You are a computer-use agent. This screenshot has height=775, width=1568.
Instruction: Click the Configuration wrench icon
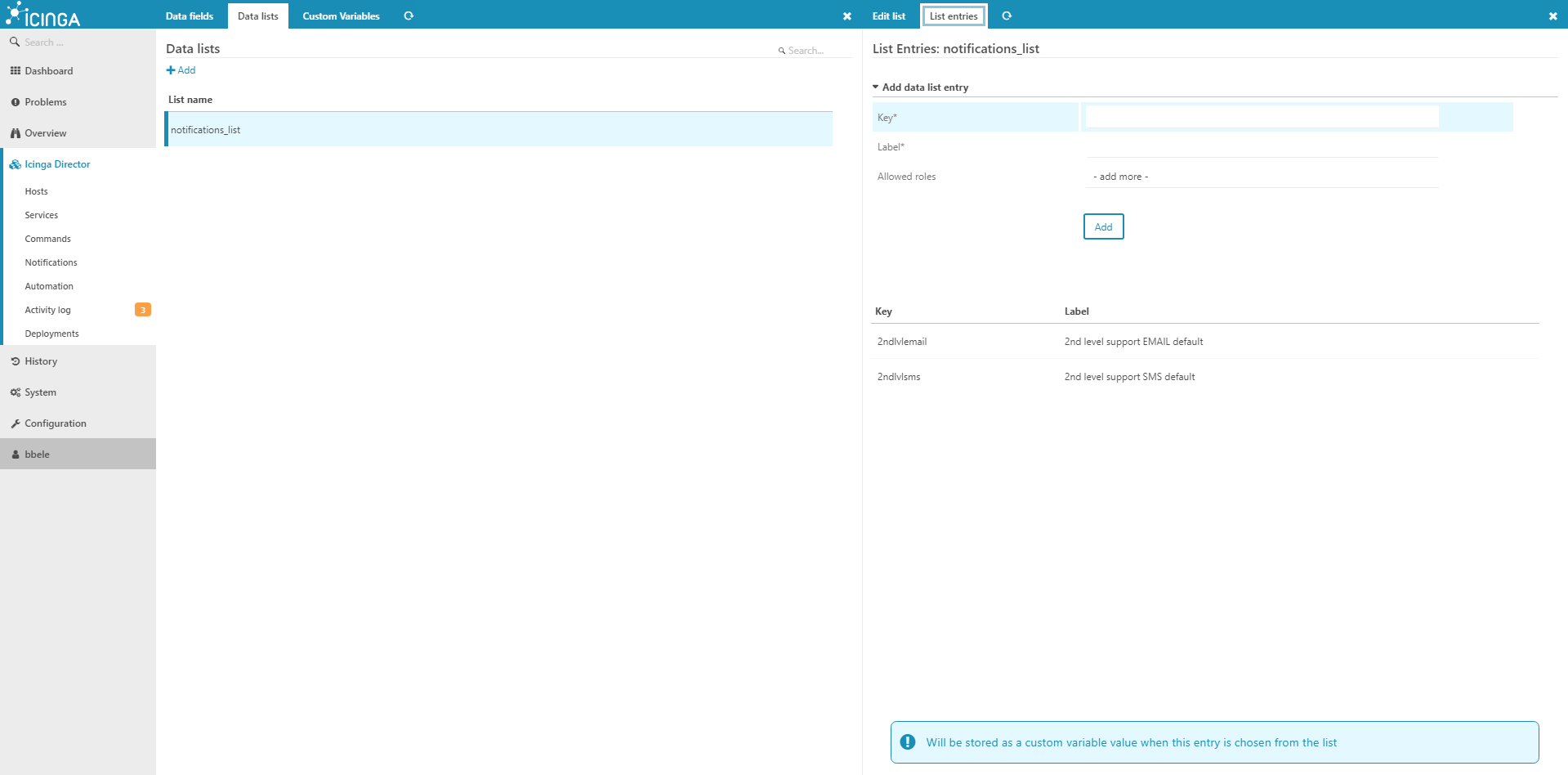pos(15,423)
